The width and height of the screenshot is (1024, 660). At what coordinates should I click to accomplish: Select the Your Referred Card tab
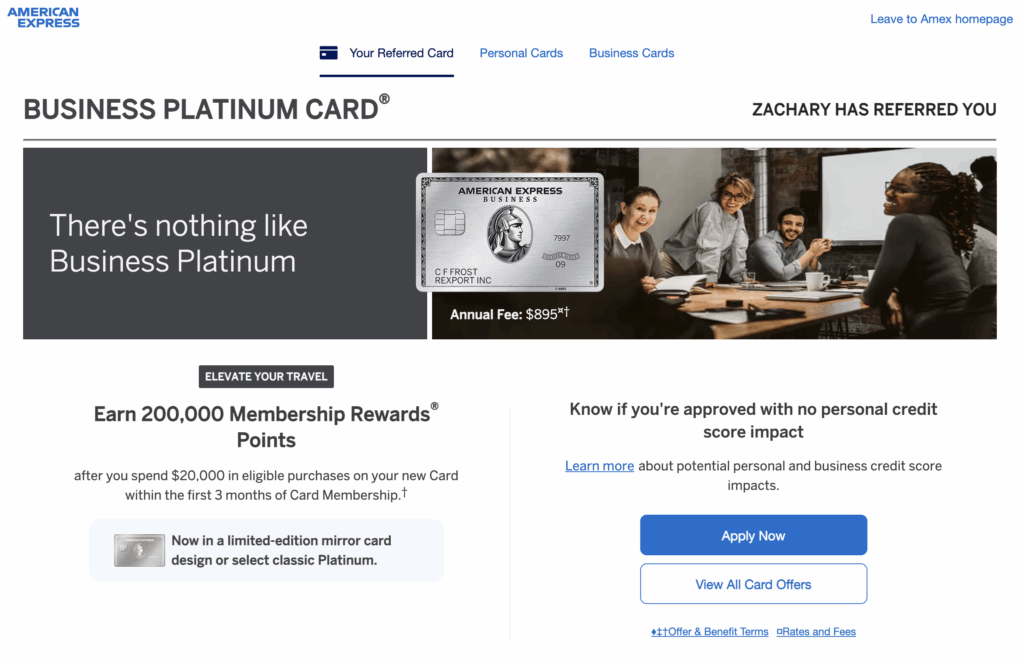pyautogui.click(x=402, y=53)
